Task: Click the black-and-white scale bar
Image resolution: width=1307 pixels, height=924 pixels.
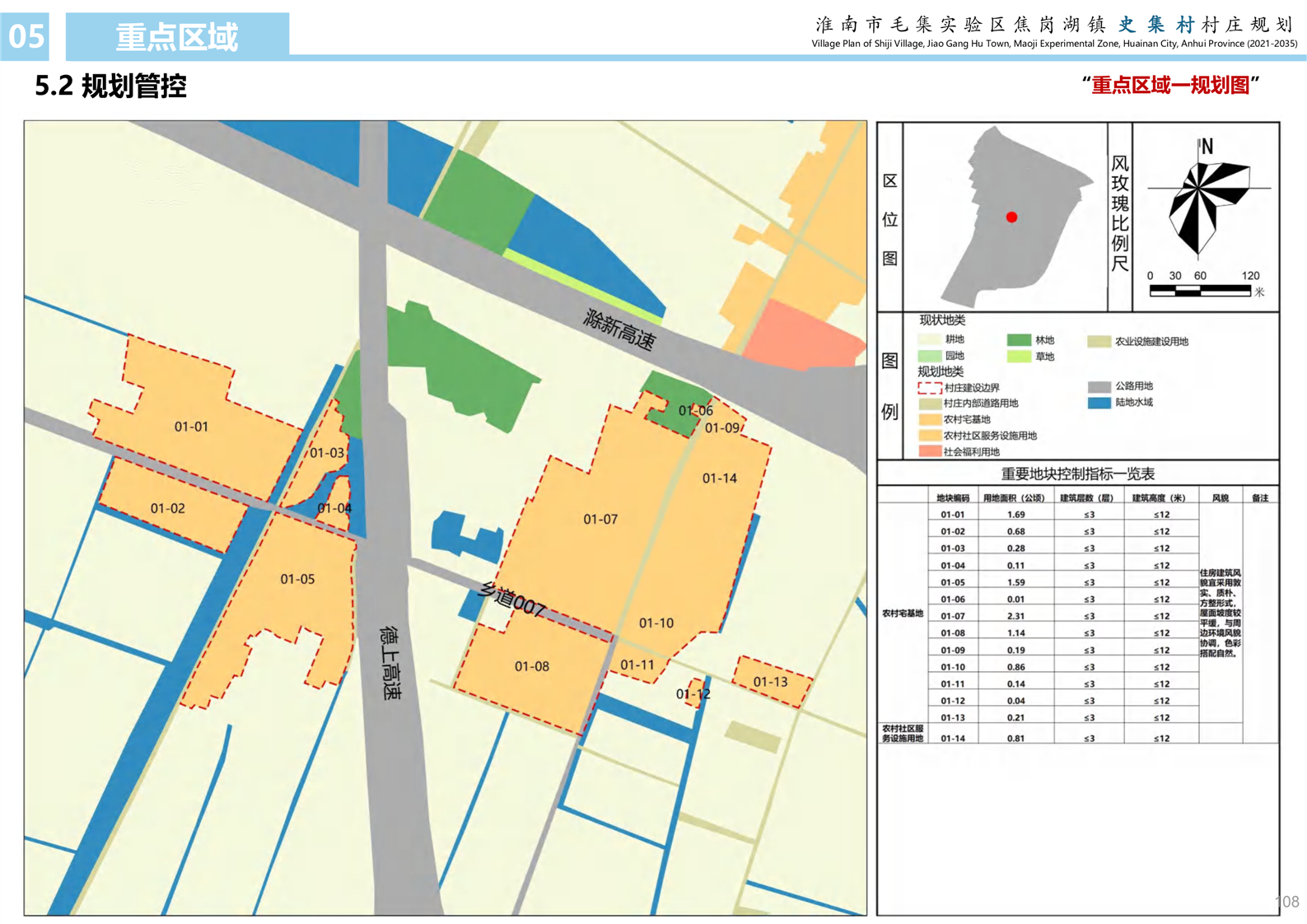Action: 1200,290
